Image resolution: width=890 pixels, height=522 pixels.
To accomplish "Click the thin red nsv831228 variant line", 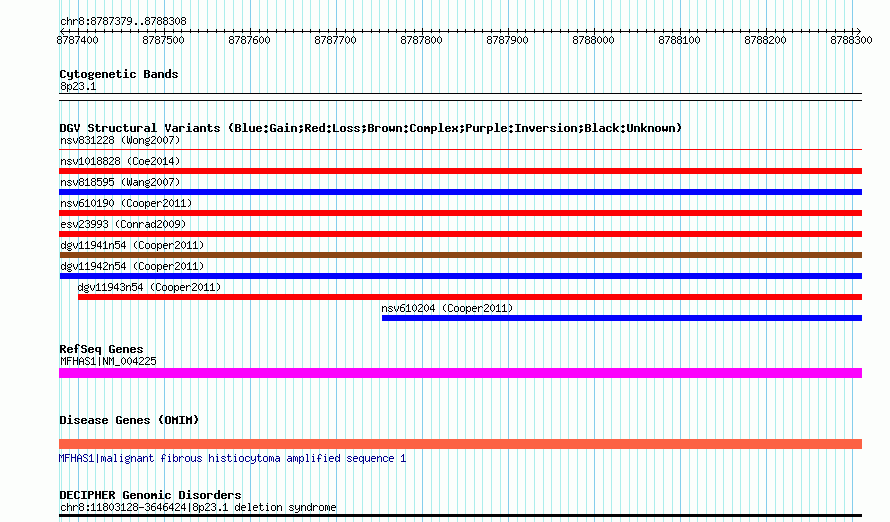I will click(460, 150).
